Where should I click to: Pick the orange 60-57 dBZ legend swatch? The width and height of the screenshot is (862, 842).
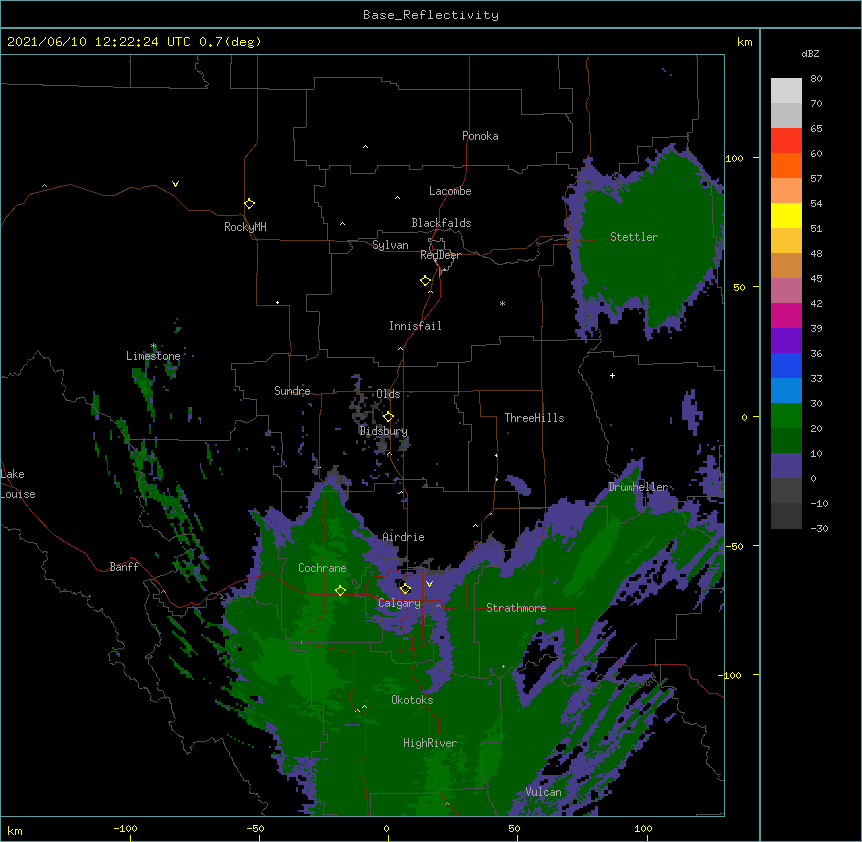coord(786,165)
